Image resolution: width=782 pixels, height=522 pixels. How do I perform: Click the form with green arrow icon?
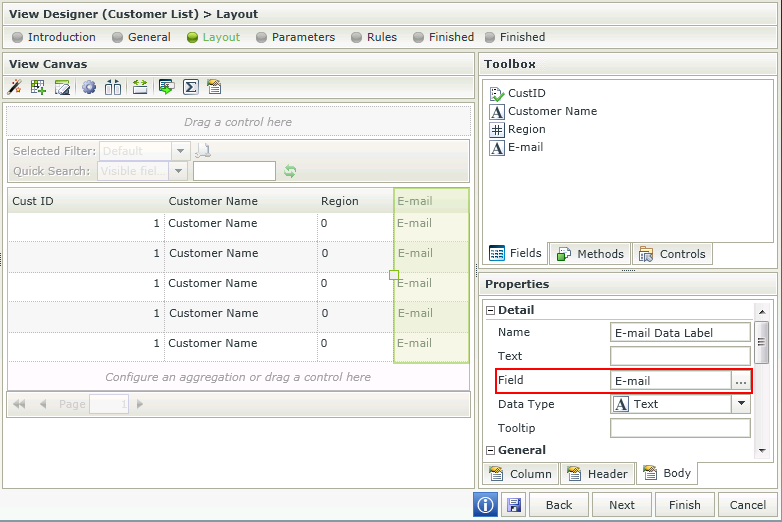tap(167, 87)
